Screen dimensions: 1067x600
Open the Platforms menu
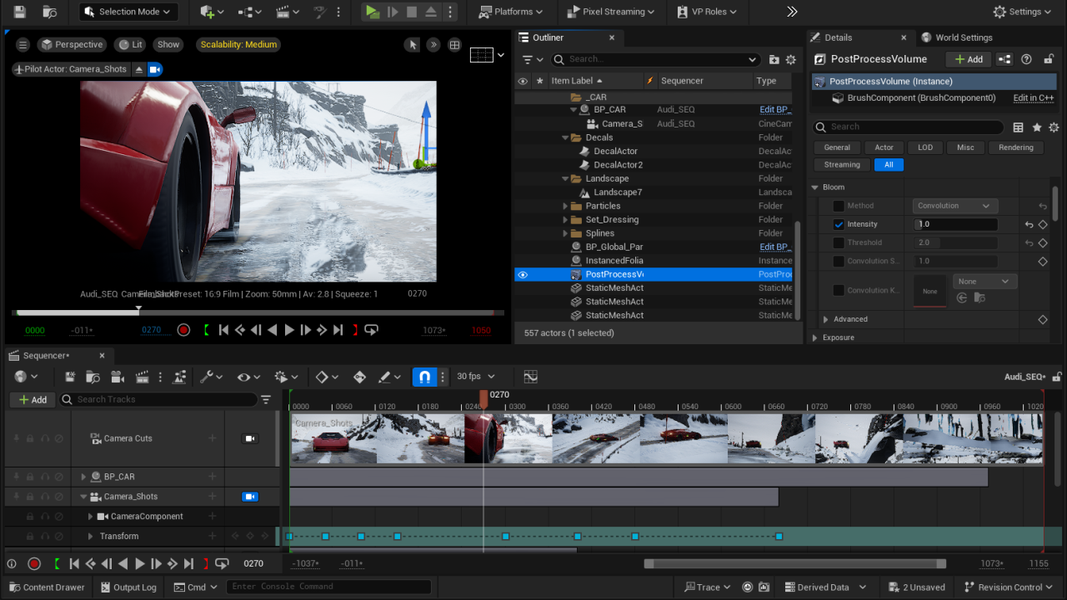(510, 12)
